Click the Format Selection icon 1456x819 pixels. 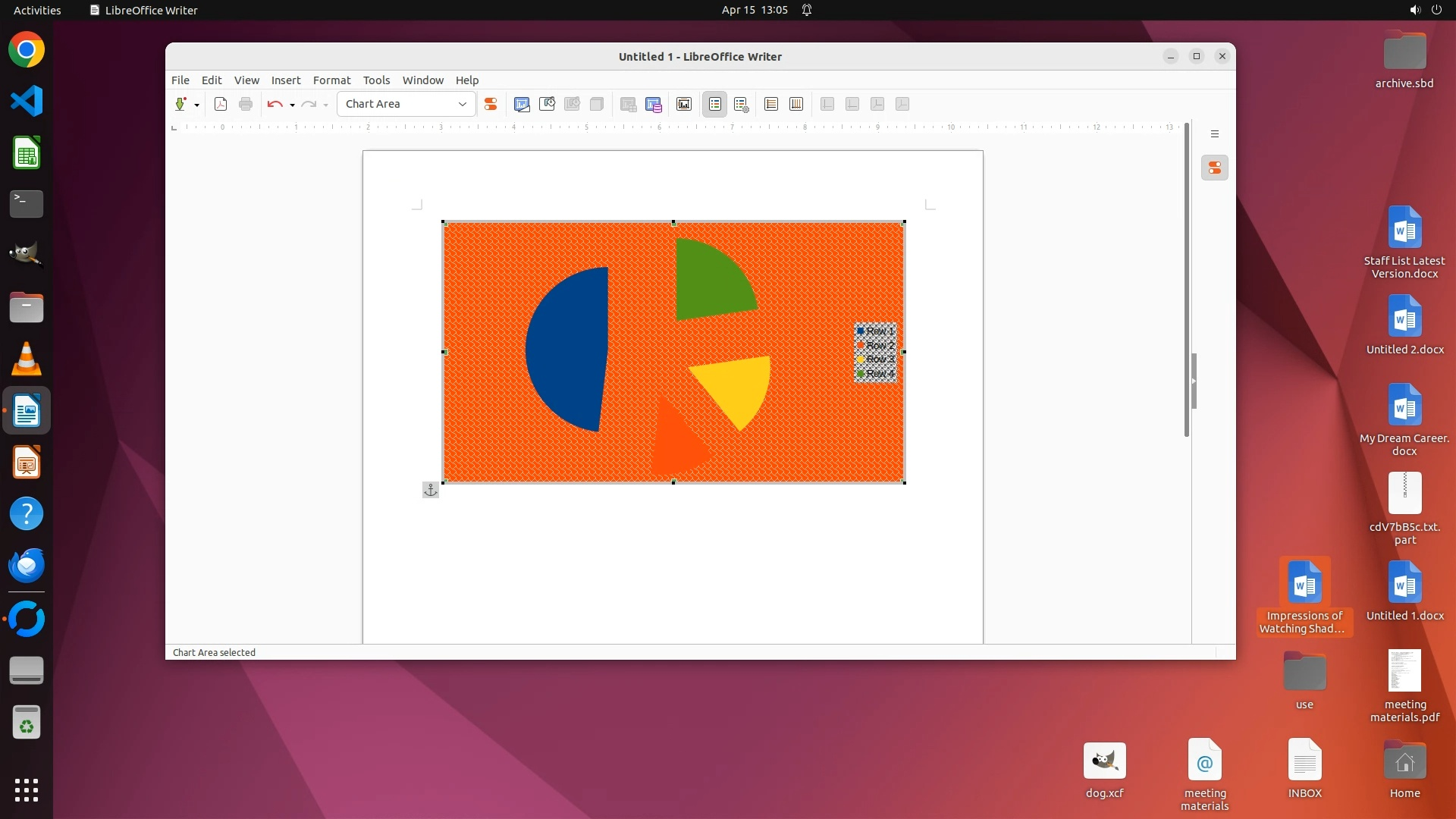tap(491, 105)
